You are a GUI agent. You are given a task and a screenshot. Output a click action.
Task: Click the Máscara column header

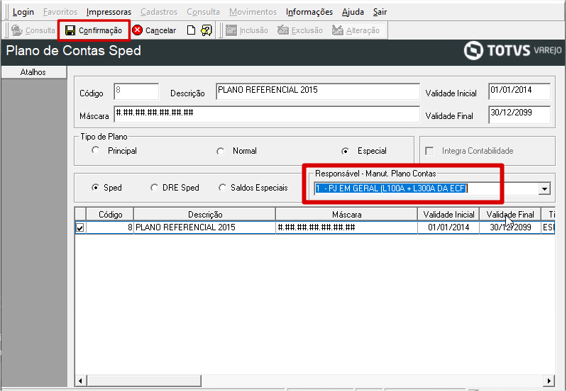click(x=347, y=214)
